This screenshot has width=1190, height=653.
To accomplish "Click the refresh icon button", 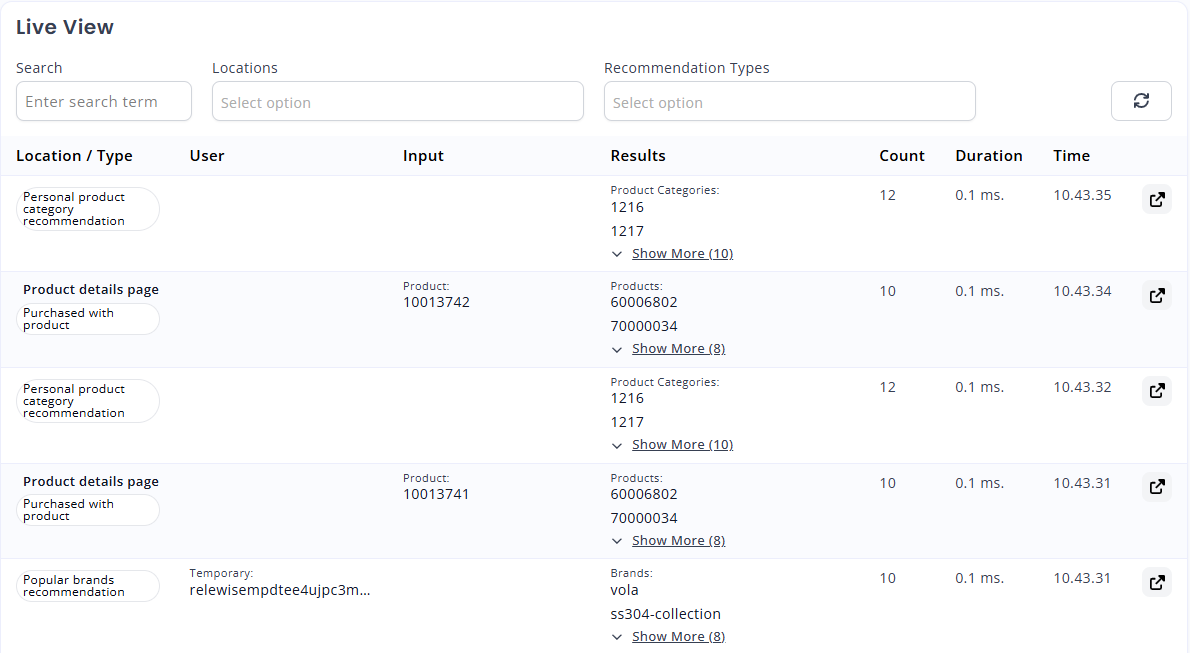I will click(x=1141, y=101).
